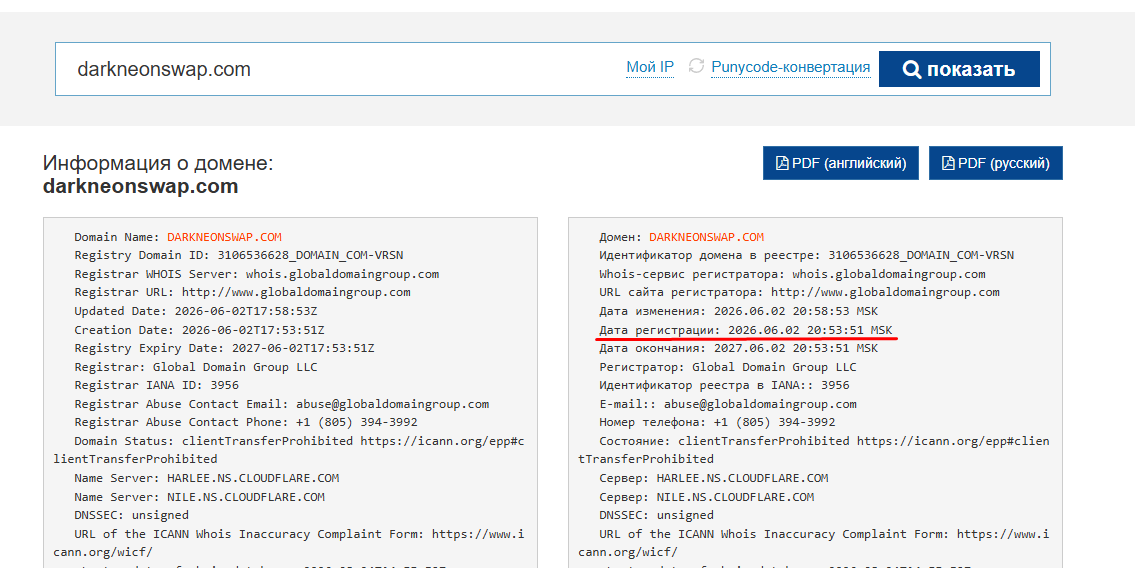Click the Состояние: clientTransferProhibited line
1135x568 pixels.
coord(814,449)
